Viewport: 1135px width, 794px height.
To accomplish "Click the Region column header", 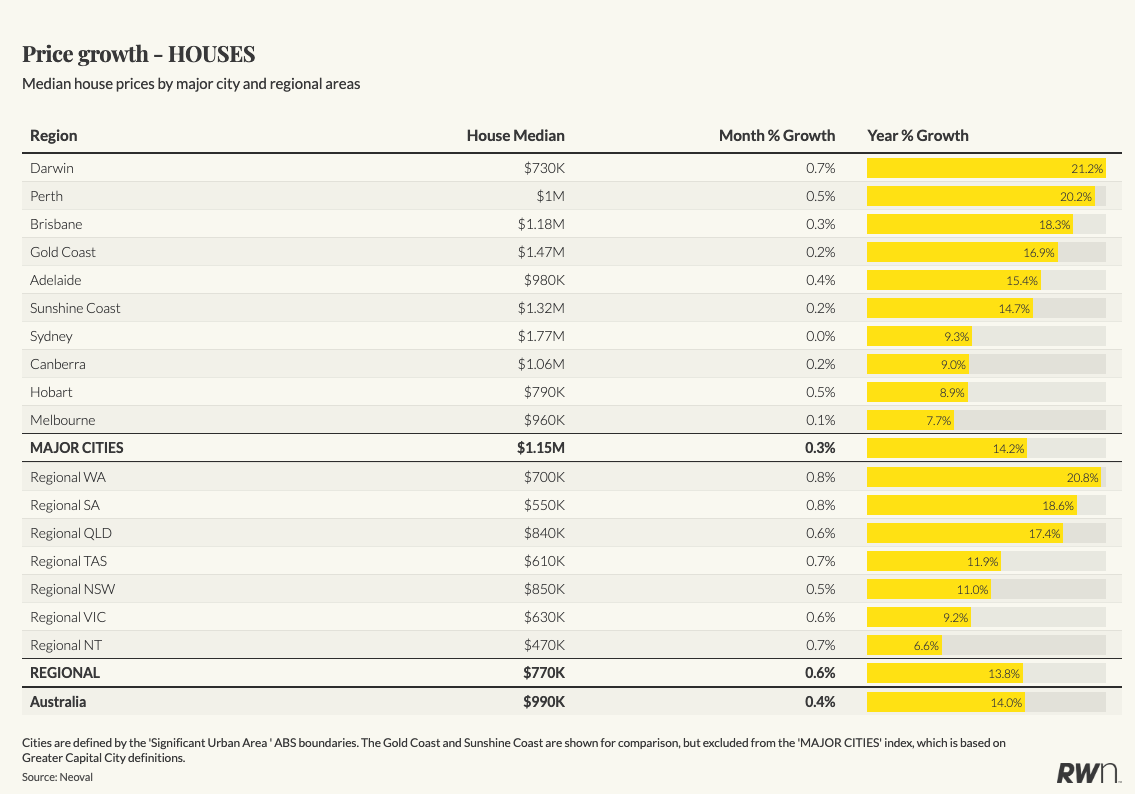I will click(x=54, y=136).
